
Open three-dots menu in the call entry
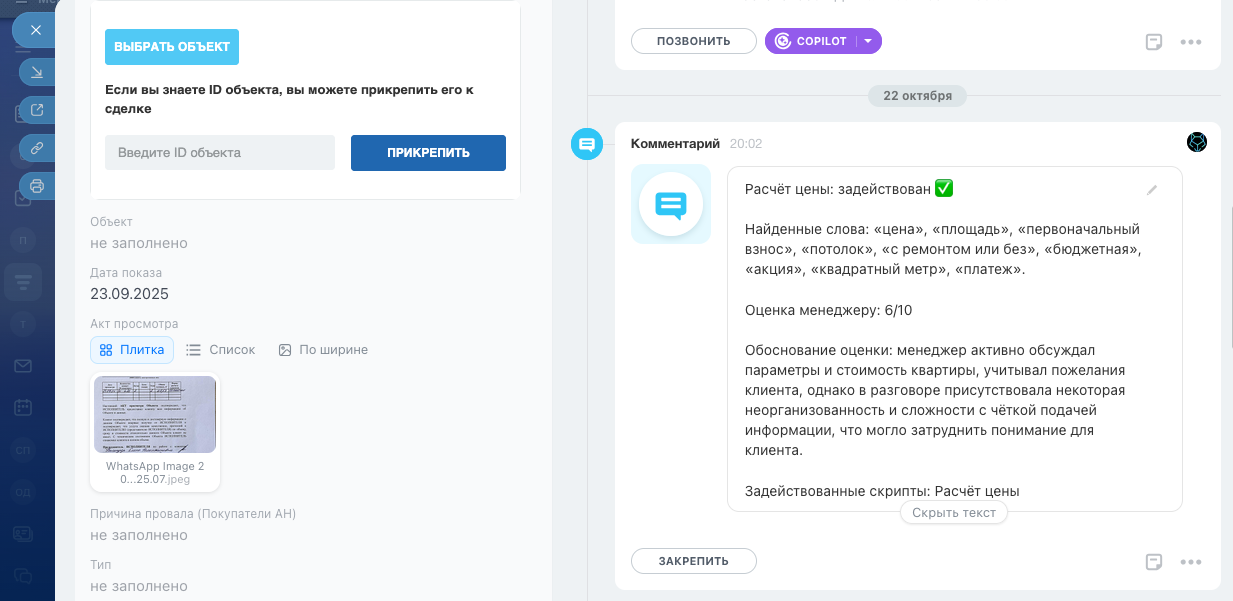[1190, 42]
